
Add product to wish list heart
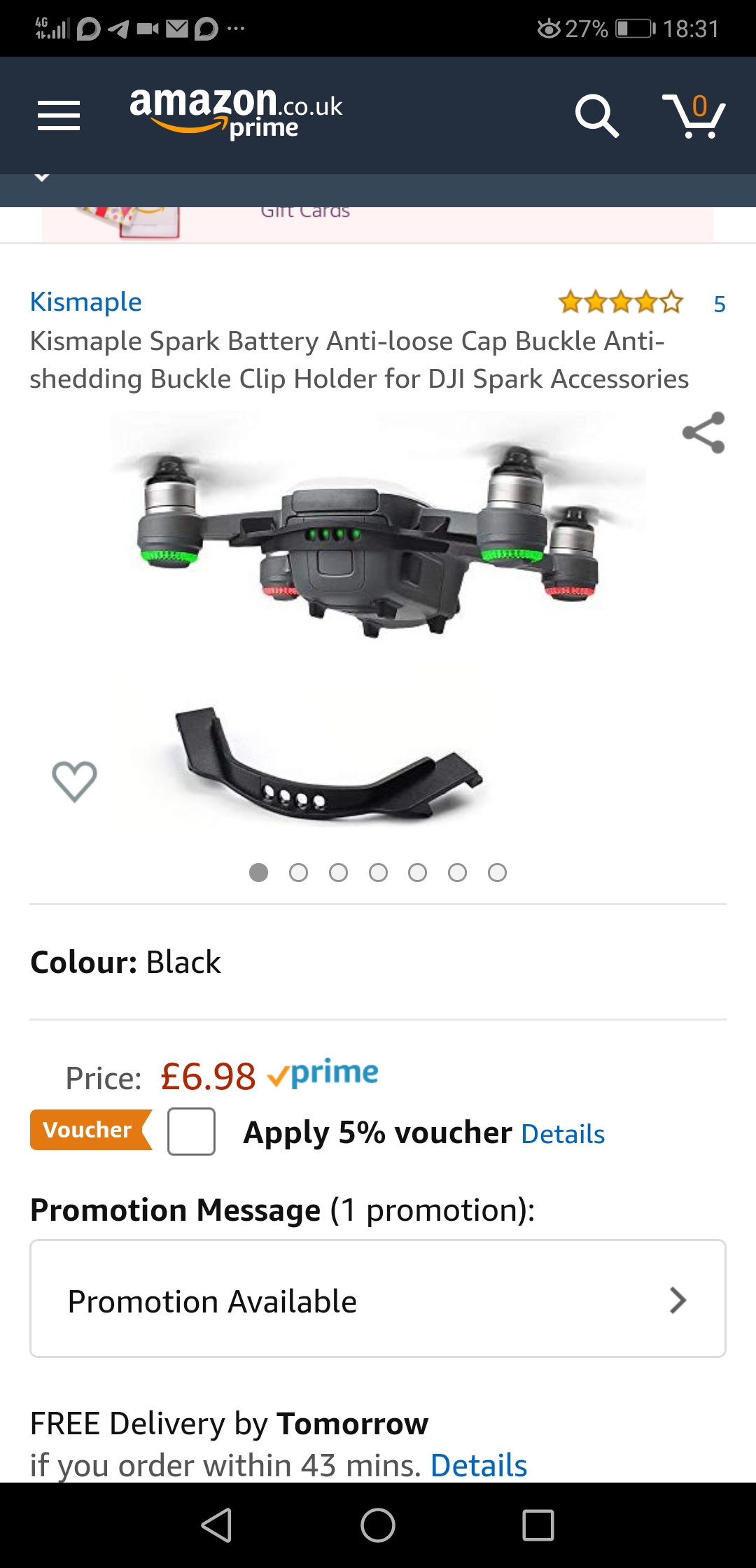point(75,780)
